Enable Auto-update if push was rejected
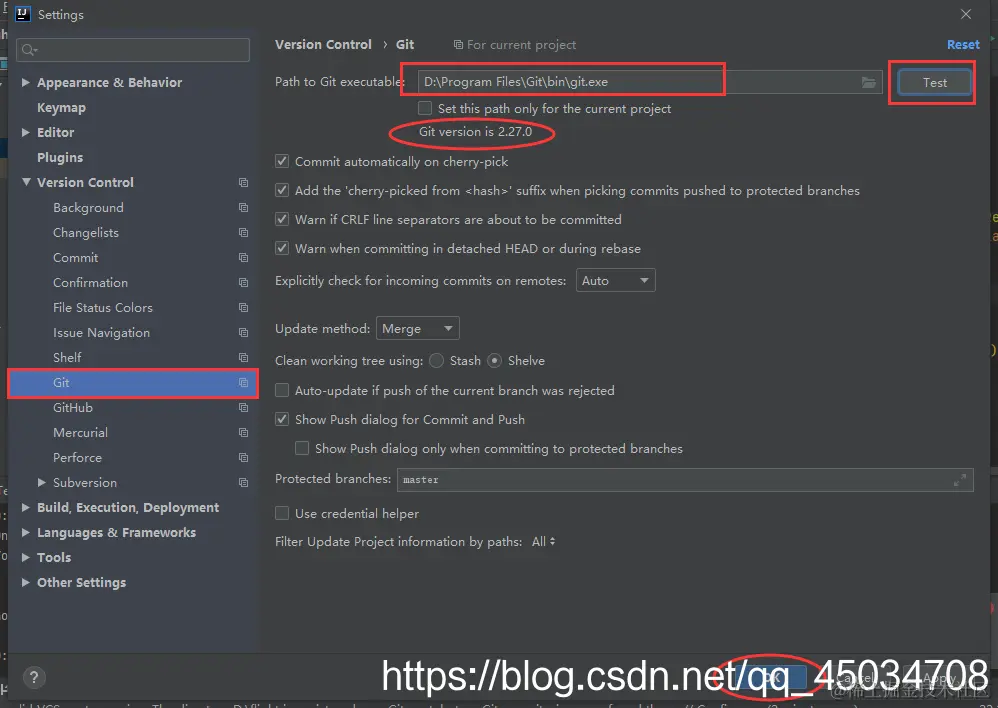 (282, 390)
